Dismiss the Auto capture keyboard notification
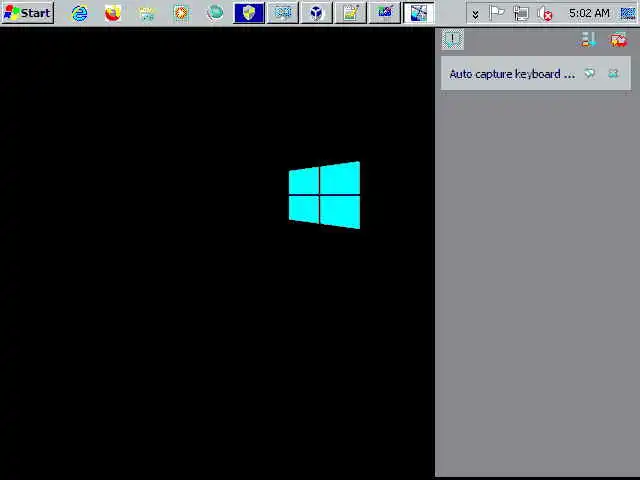The height and width of the screenshot is (480, 640). [613, 73]
